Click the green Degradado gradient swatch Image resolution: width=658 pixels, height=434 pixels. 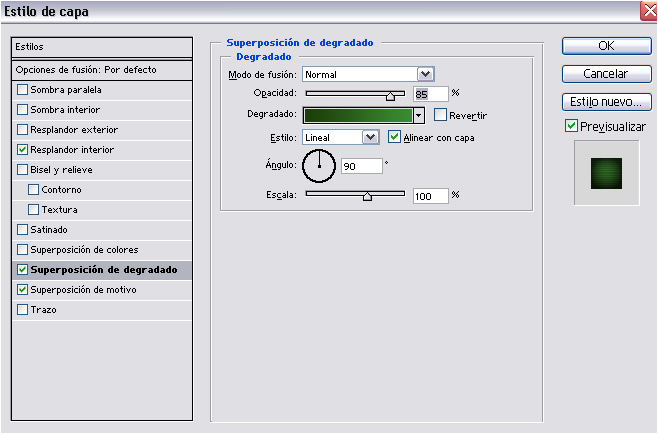pos(357,116)
